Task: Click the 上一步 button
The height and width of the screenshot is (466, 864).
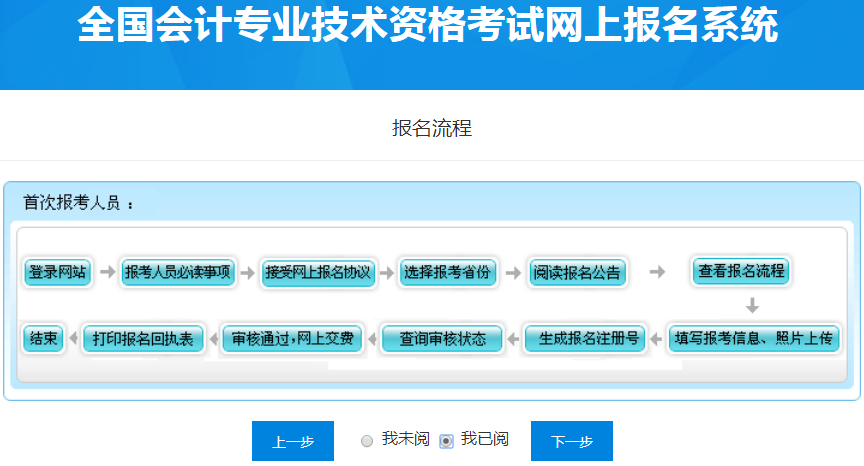Action: click(x=292, y=441)
